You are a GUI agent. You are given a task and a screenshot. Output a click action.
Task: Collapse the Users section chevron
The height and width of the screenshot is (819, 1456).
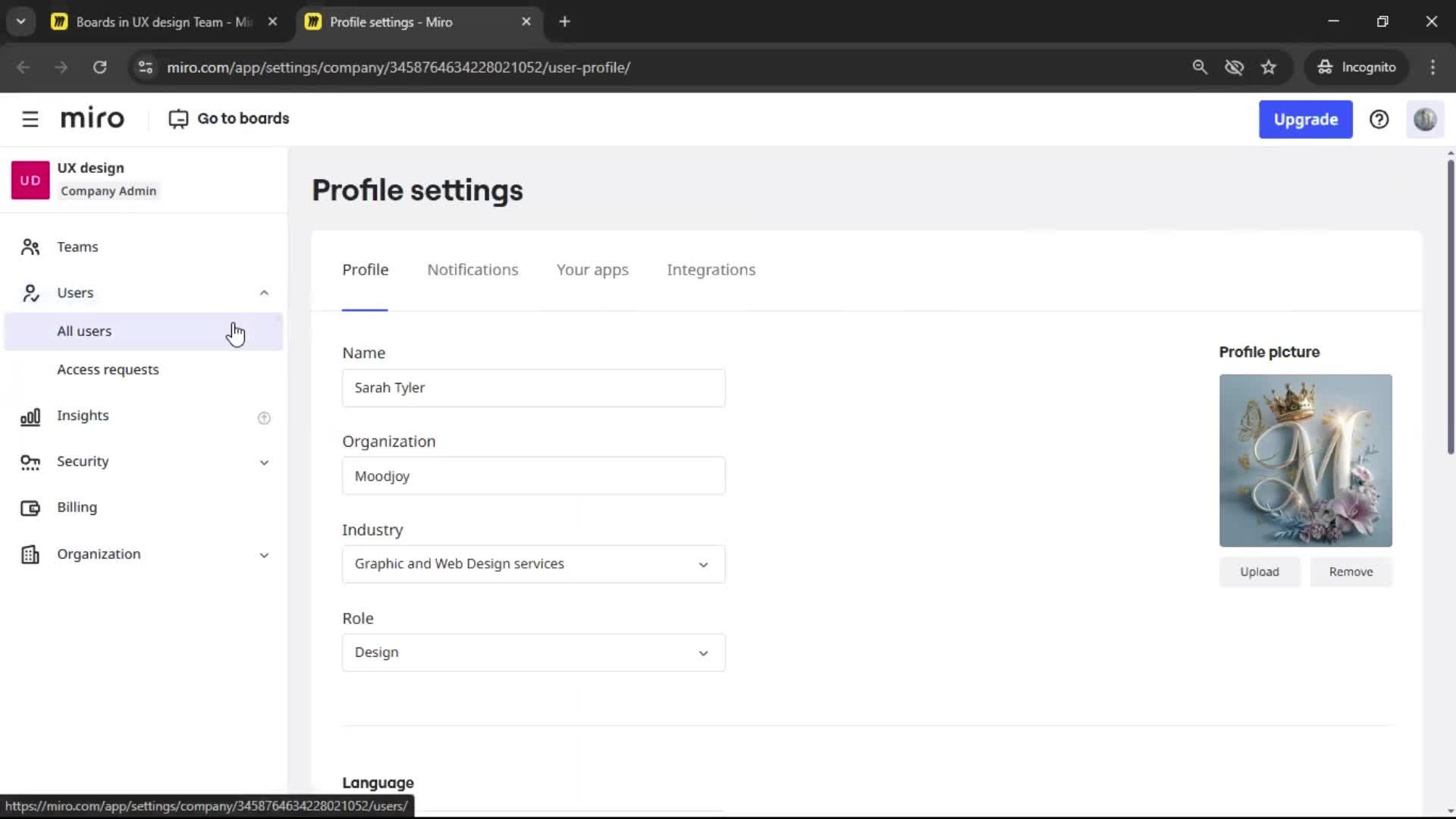coord(264,293)
